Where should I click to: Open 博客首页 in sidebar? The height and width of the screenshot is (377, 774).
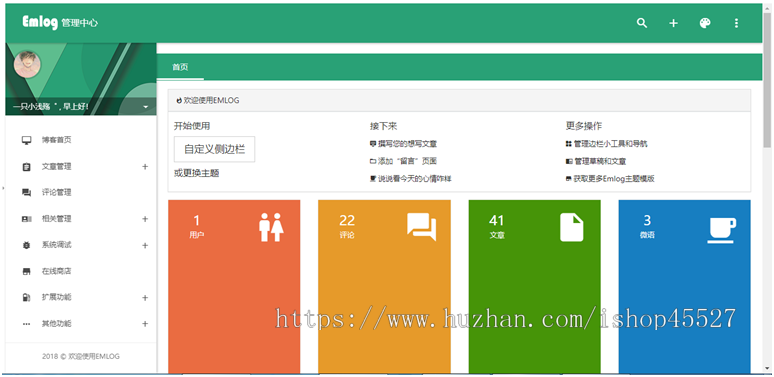point(56,140)
